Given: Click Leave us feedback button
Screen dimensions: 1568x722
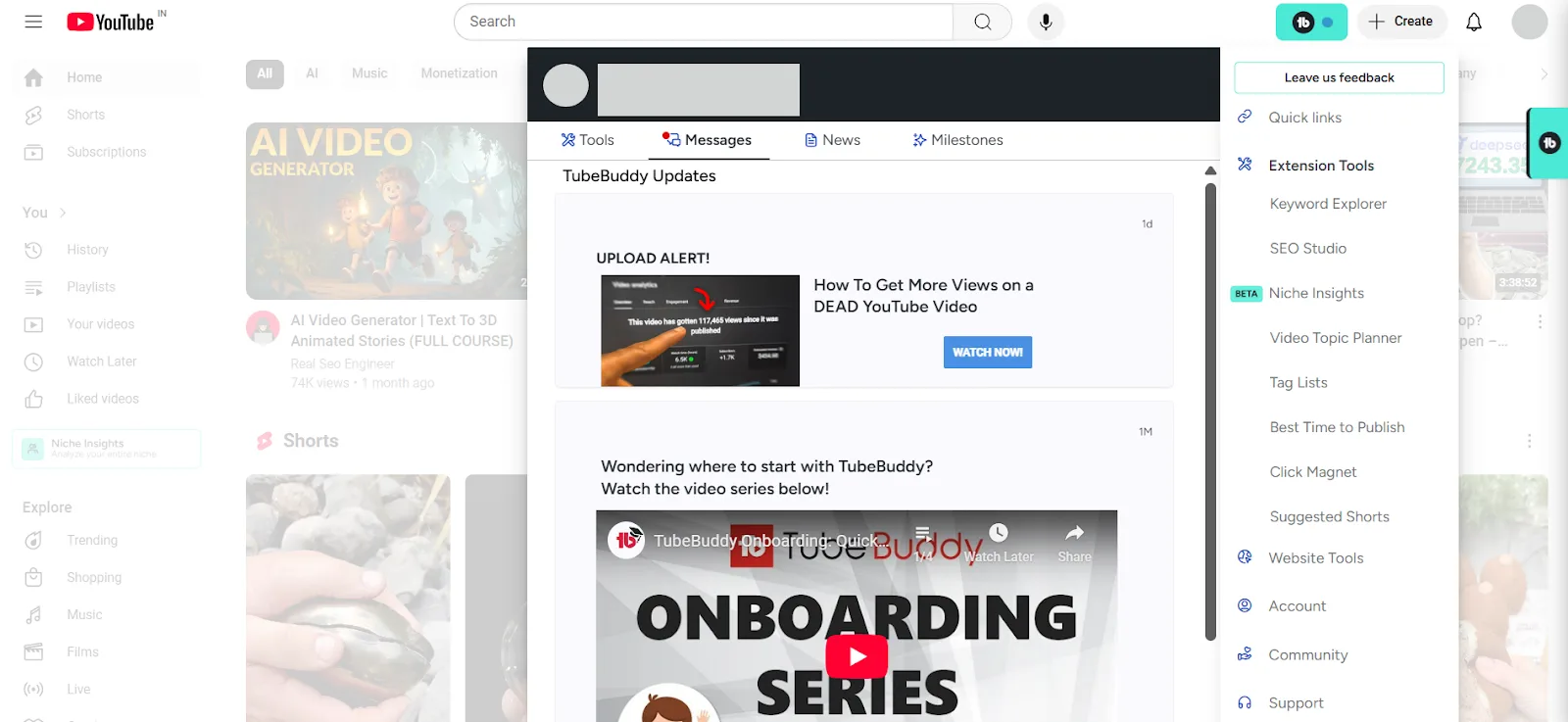Looking at the screenshot, I should (x=1339, y=77).
